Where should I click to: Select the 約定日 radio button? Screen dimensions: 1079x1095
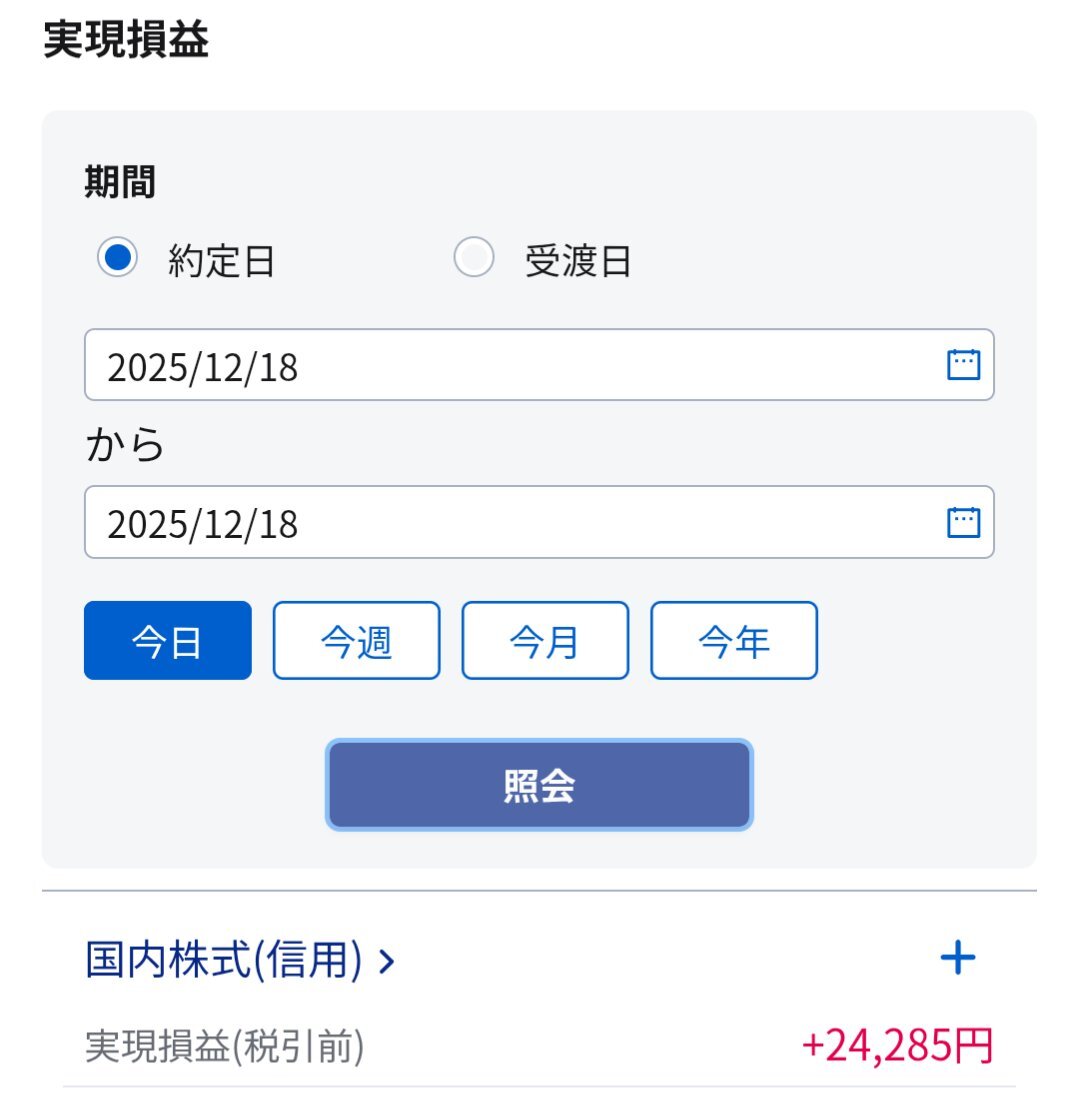117,259
